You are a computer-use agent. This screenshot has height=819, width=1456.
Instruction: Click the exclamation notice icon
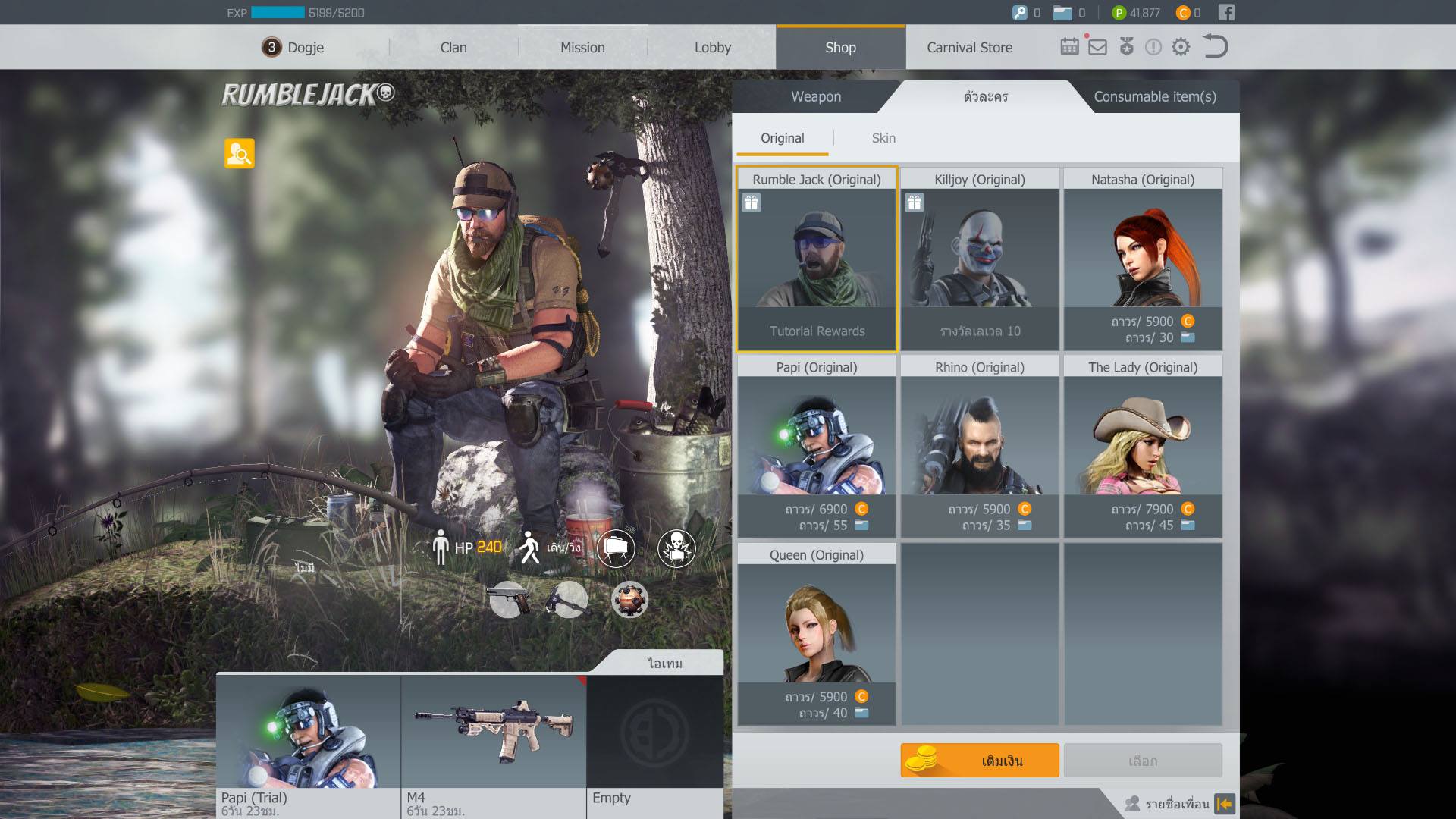1153,47
